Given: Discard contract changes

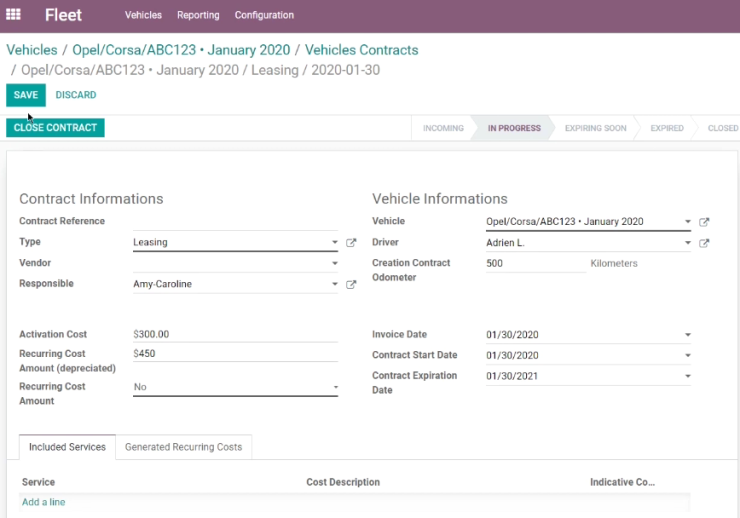Looking at the screenshot, I should (x=76, y=95).
